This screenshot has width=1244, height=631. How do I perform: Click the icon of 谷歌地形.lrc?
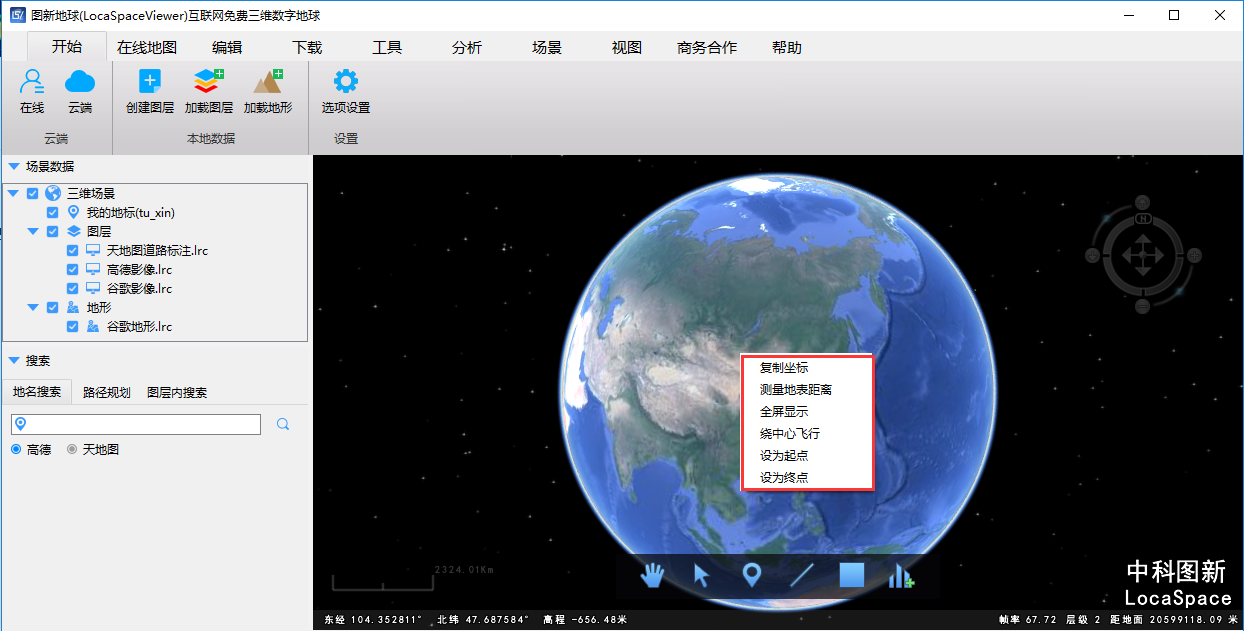[93, 326]
